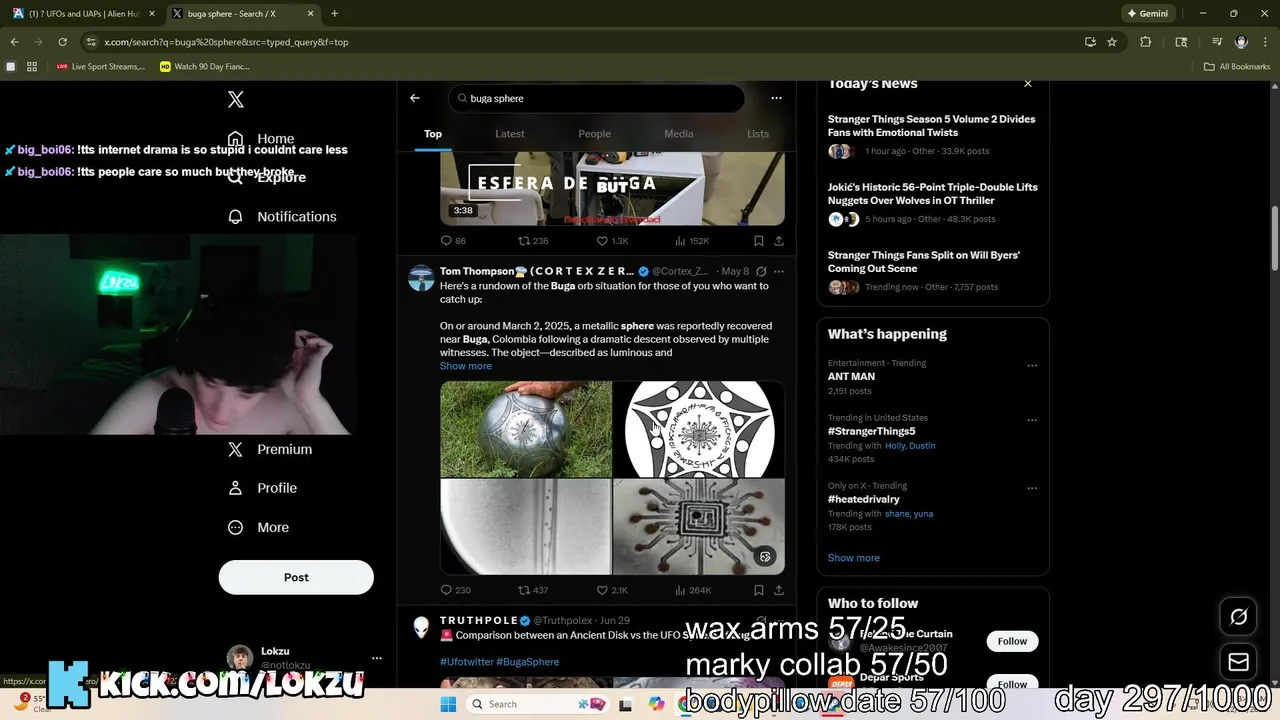This screenshot has width=1280, height=720.
Task: Open Grok floating button
Action: (x=1238, y=617)
